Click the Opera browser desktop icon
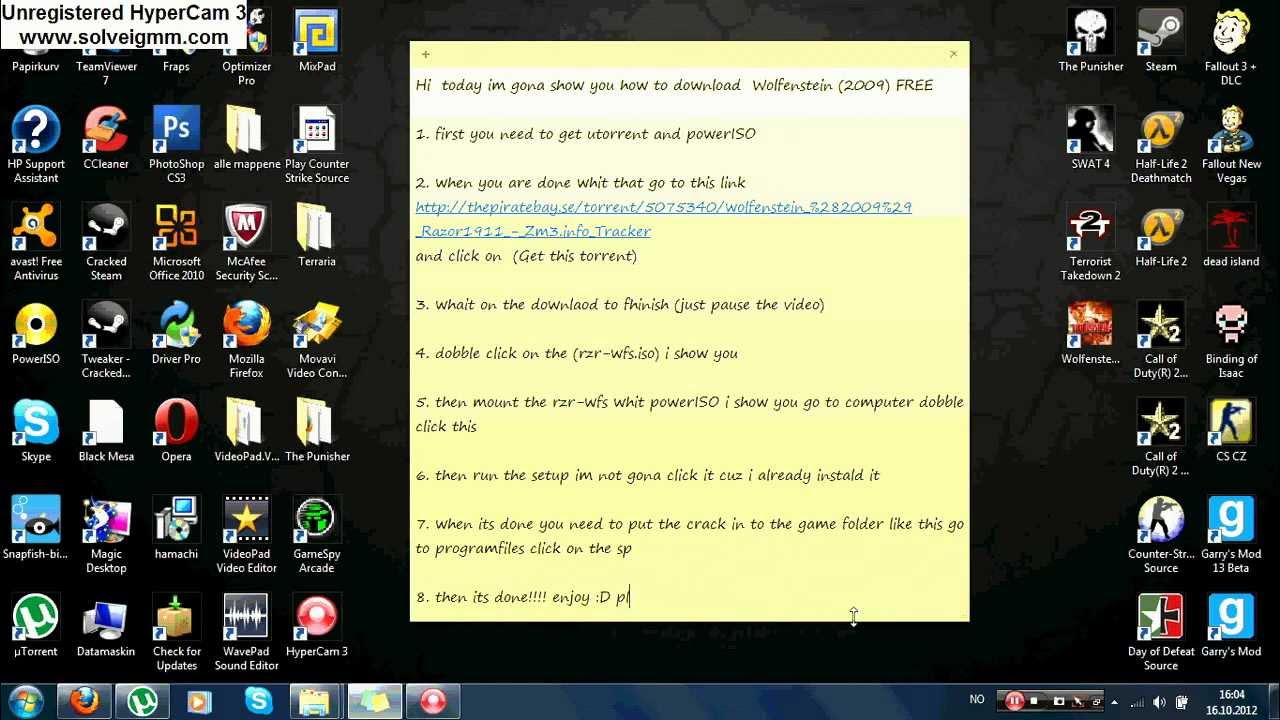Viewport: 1280px width, 720px height. point(176,431)
